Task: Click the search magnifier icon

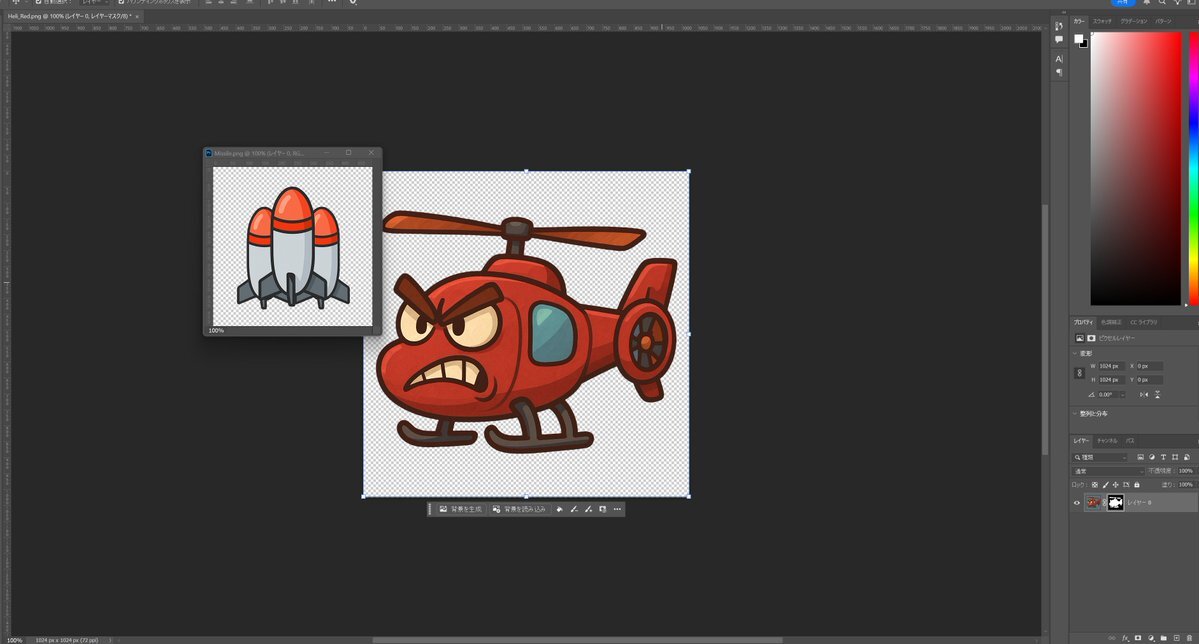Action: (1162, 2)
